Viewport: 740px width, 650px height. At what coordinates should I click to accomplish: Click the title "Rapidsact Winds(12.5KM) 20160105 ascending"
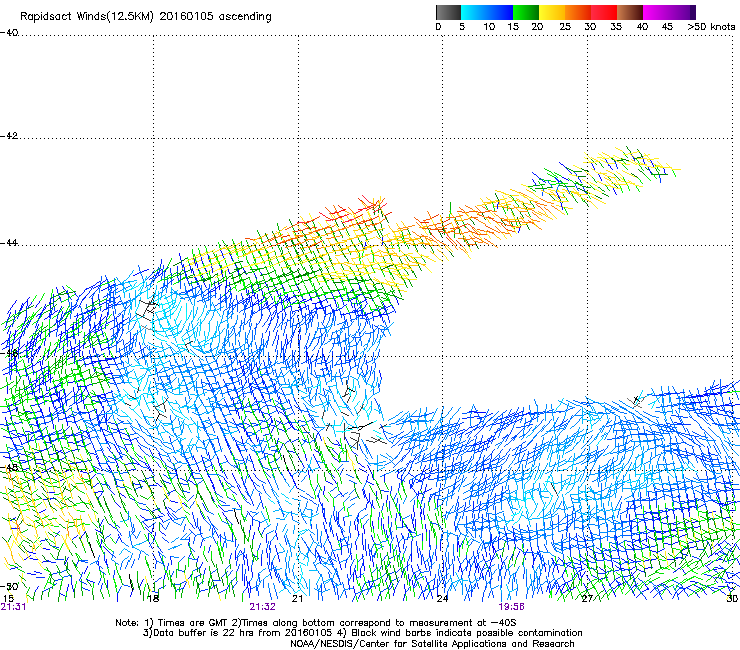click(146, 16)
